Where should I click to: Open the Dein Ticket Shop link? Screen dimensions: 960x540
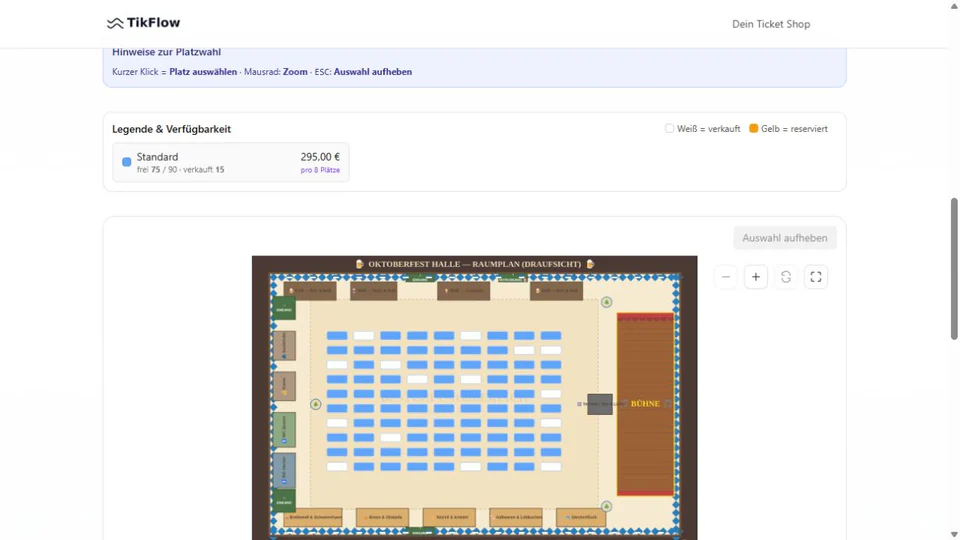pyautogui.click(x=771, y=24)
